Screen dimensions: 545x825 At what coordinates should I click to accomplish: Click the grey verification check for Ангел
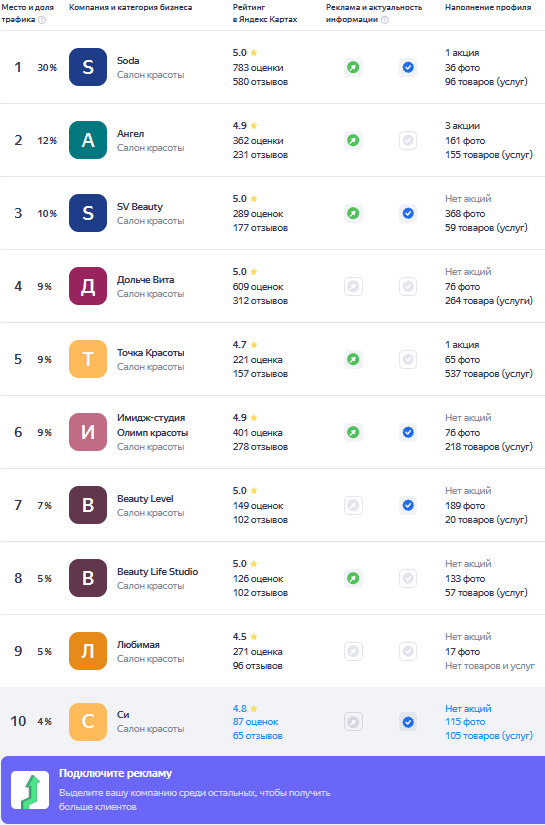pos(408,140)
